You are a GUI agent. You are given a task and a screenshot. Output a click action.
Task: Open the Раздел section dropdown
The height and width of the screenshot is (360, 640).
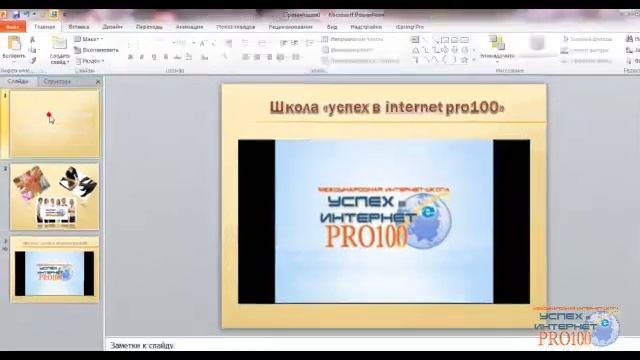click(90, 61)
